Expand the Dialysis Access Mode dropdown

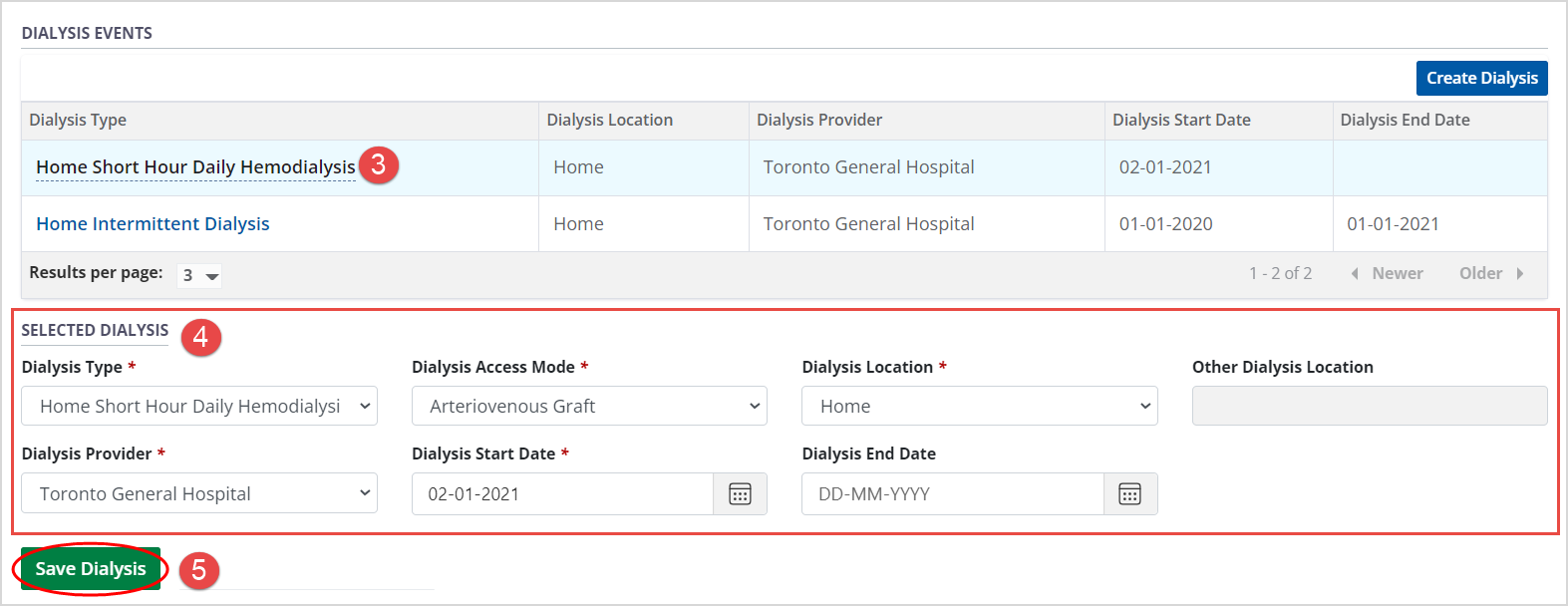(589, 406)
